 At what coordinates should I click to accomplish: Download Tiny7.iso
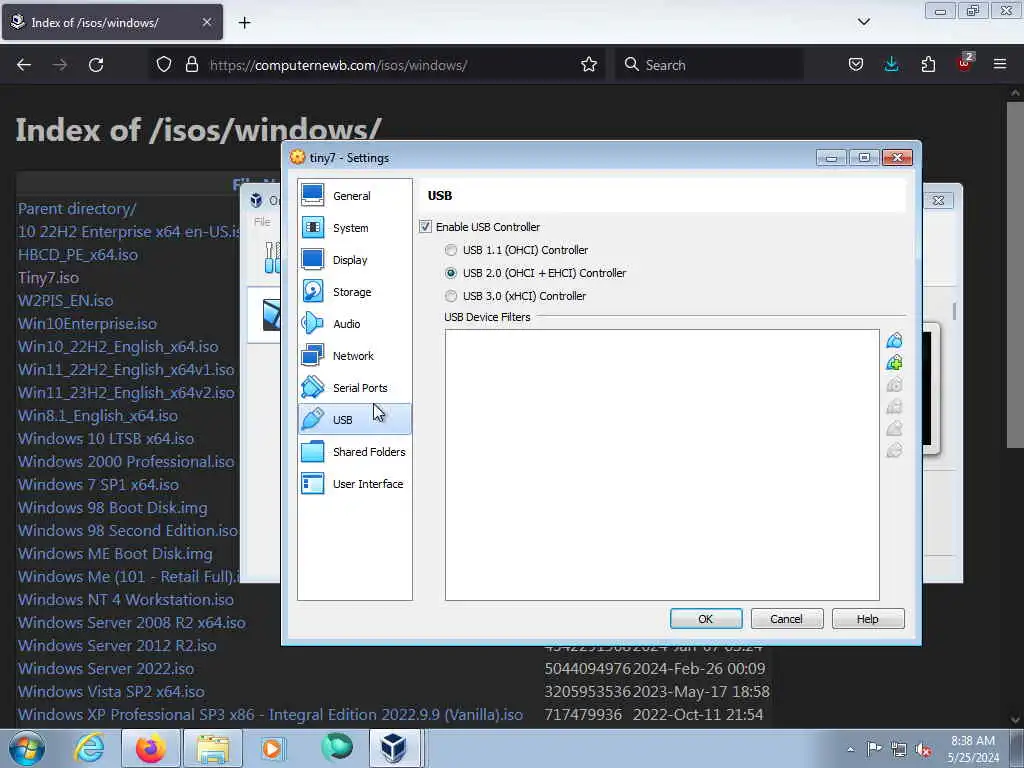[48, 278]
